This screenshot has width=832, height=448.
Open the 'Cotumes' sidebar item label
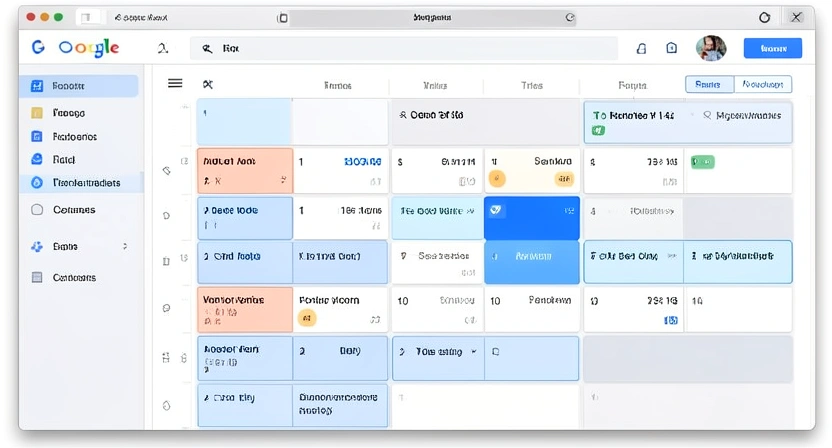74,210
